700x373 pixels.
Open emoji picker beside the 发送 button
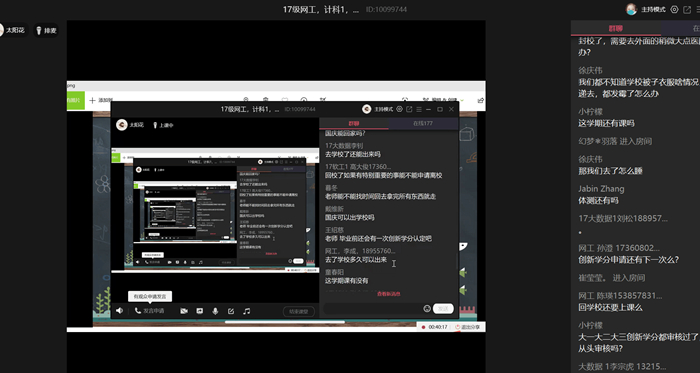point(427,308)
